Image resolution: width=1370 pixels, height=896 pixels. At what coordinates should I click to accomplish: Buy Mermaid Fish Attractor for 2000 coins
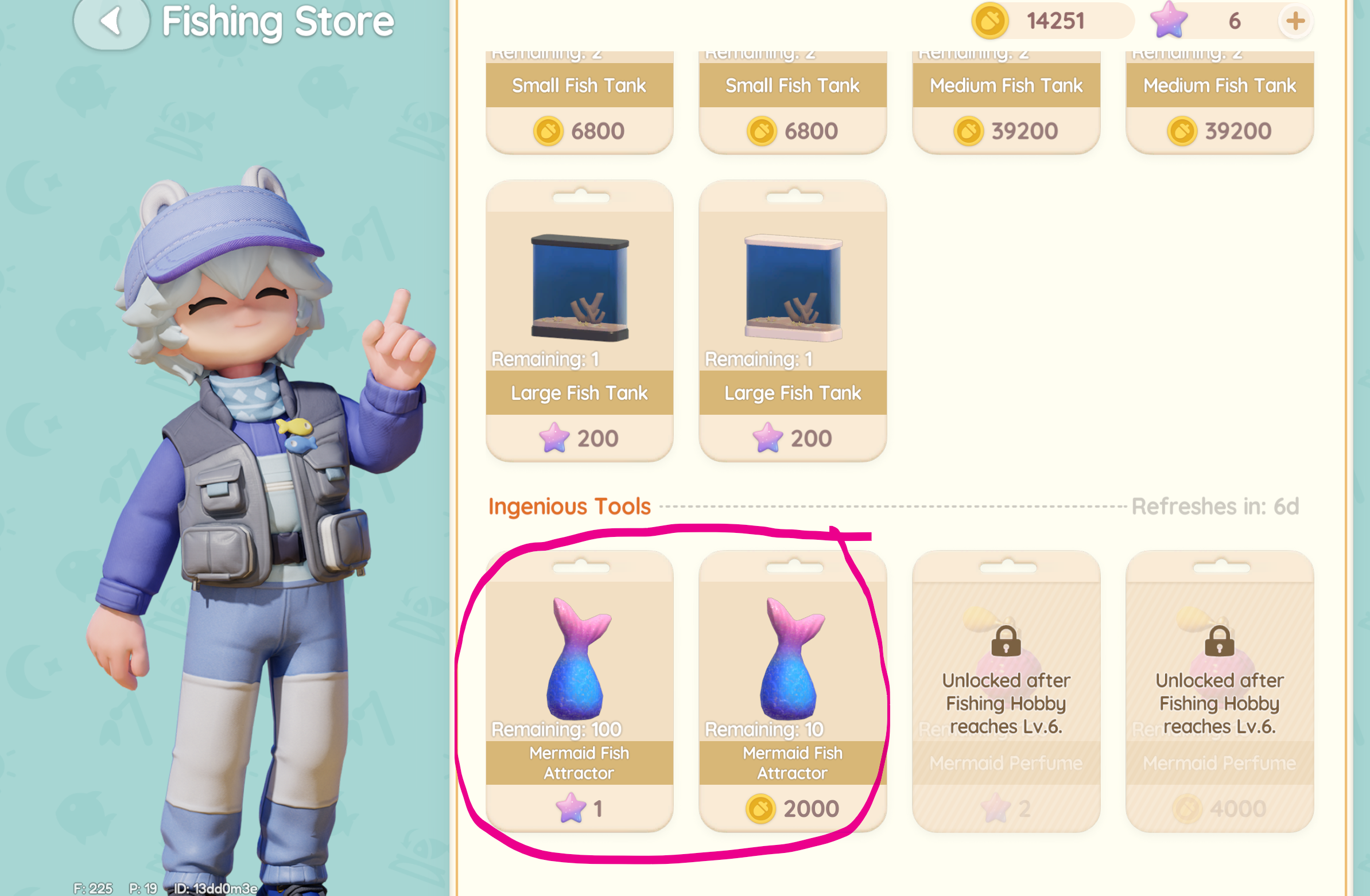[793, 808]
